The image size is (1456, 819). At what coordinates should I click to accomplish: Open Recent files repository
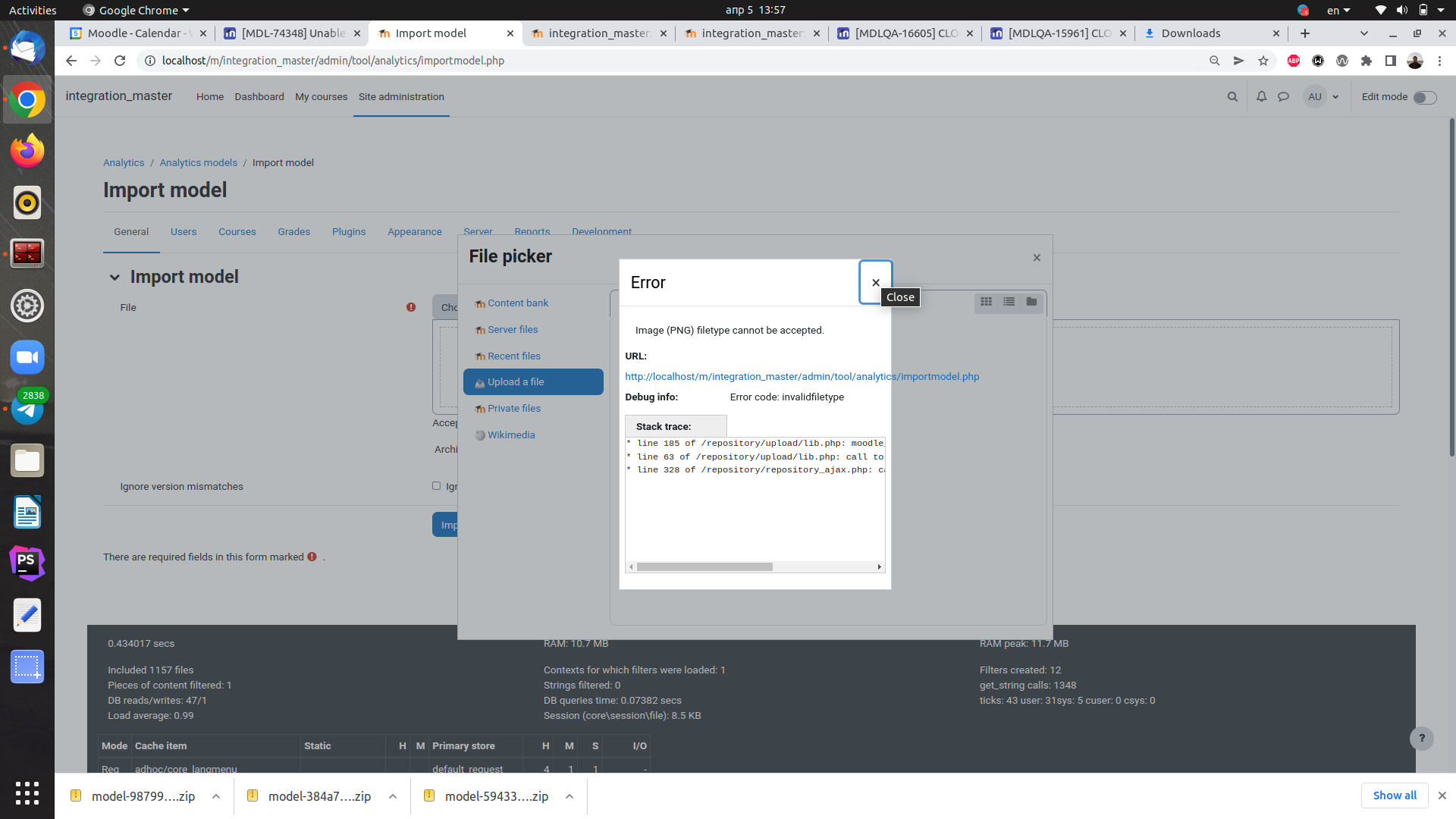pyautogui.click(x=514, y=356)
